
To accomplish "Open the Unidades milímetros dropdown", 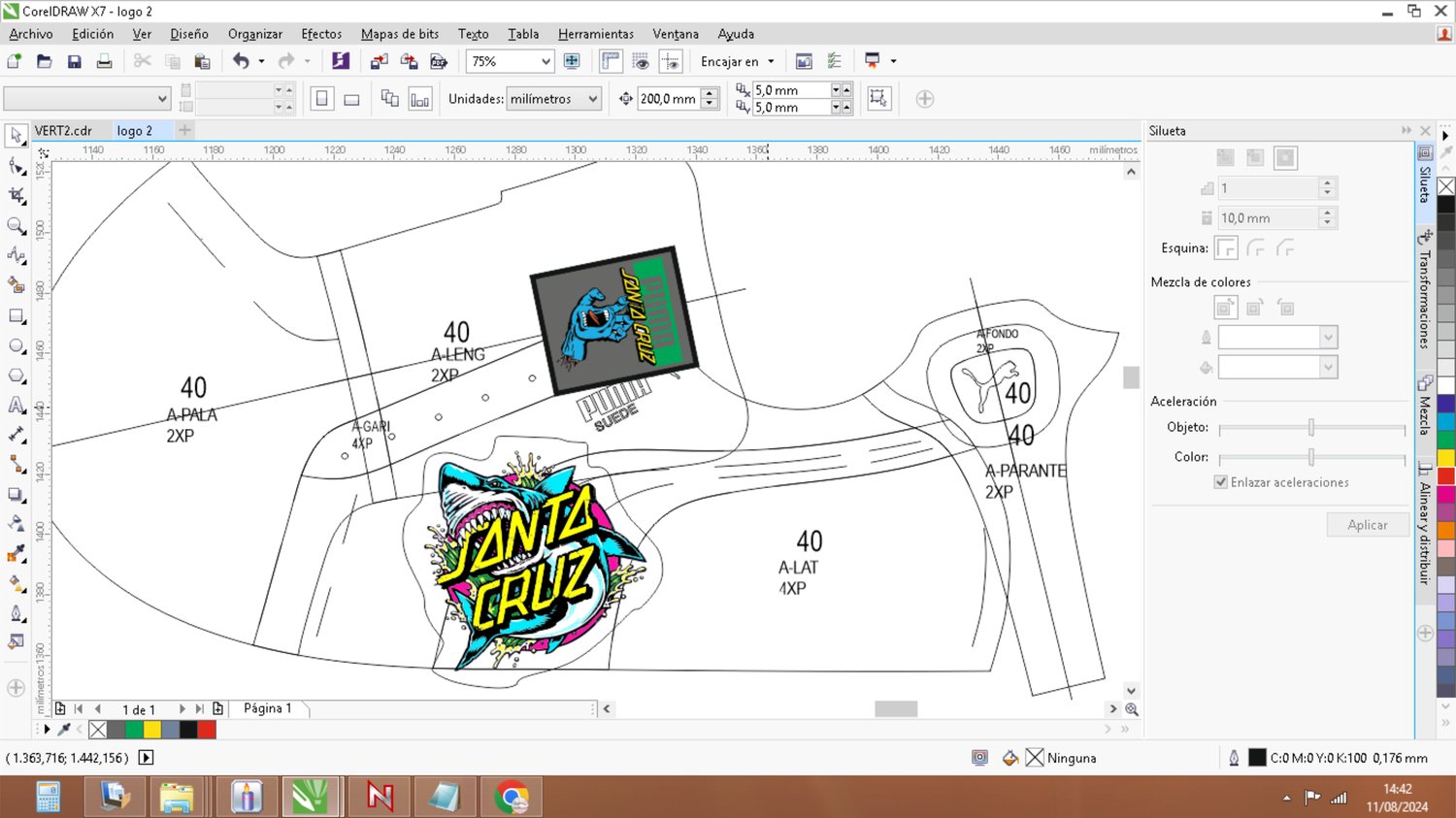I will tap(593, 99).
